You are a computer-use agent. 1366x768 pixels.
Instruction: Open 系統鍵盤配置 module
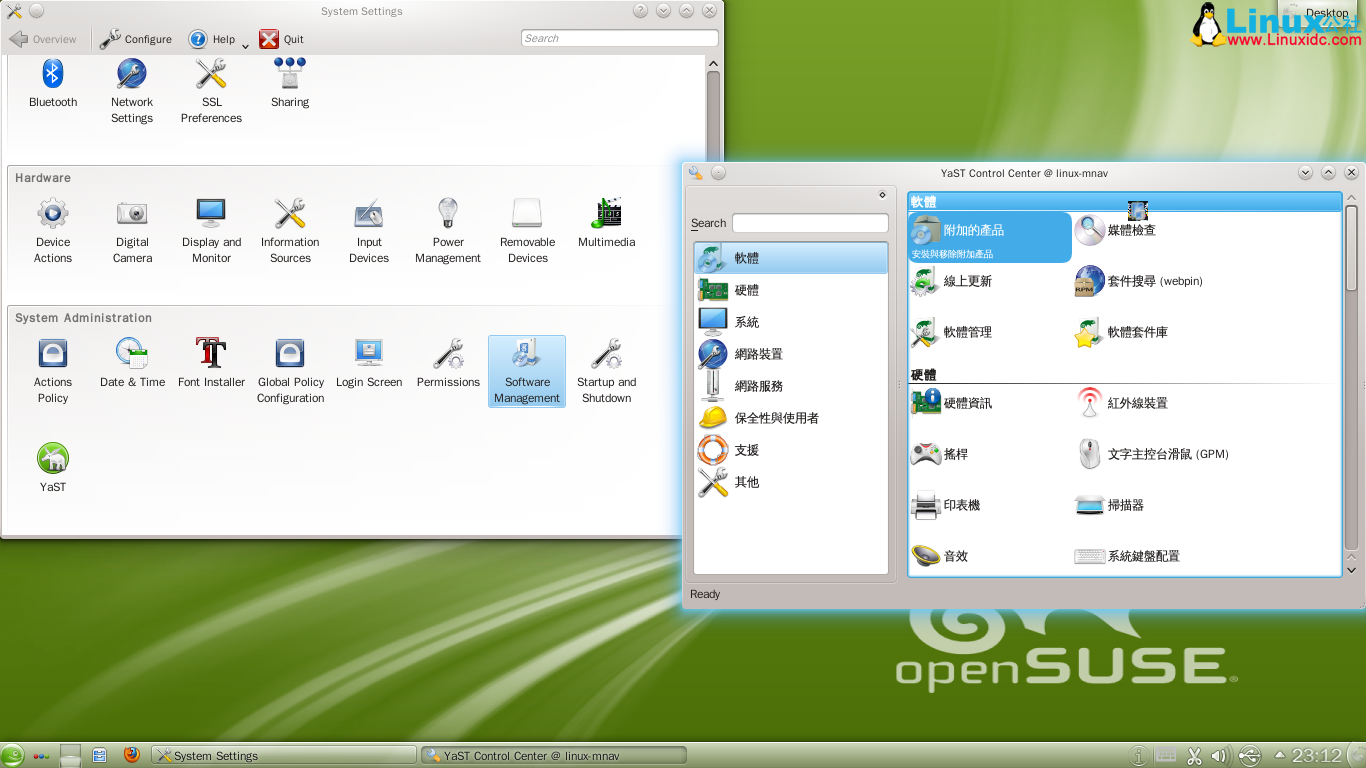click(1127, 556)
